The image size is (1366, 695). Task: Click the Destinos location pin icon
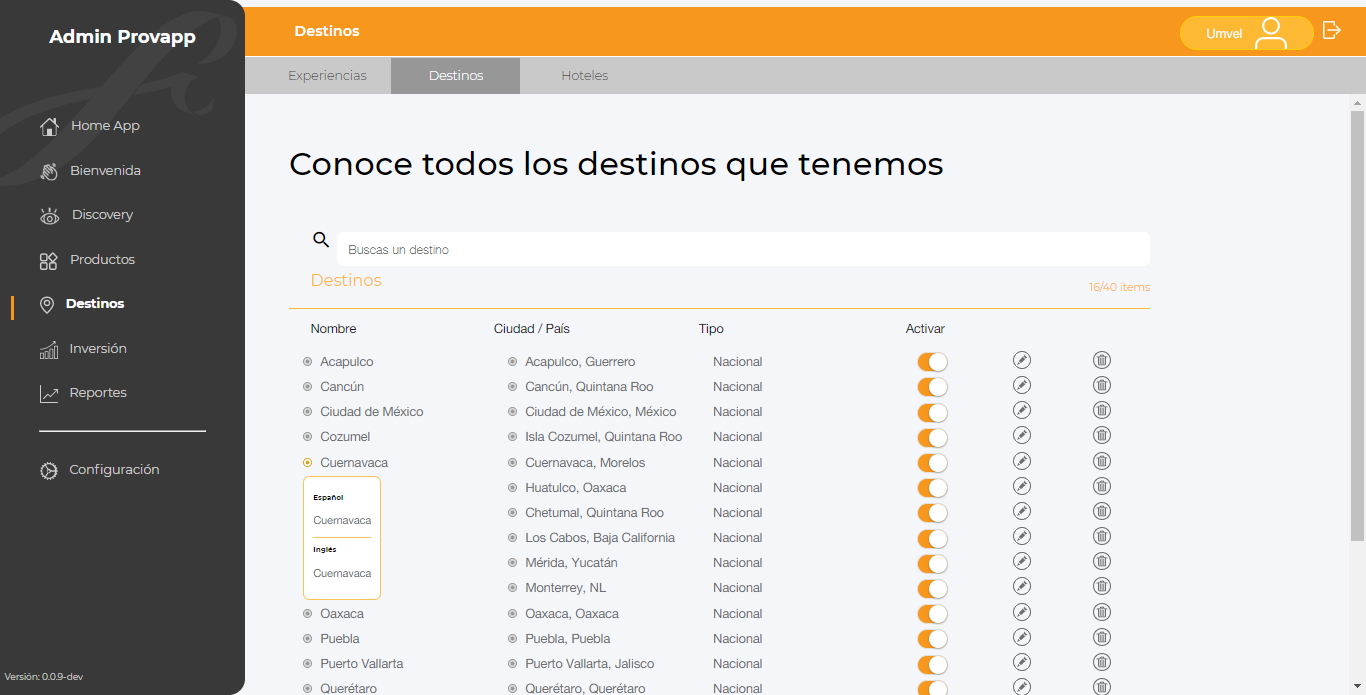[47, 305]
